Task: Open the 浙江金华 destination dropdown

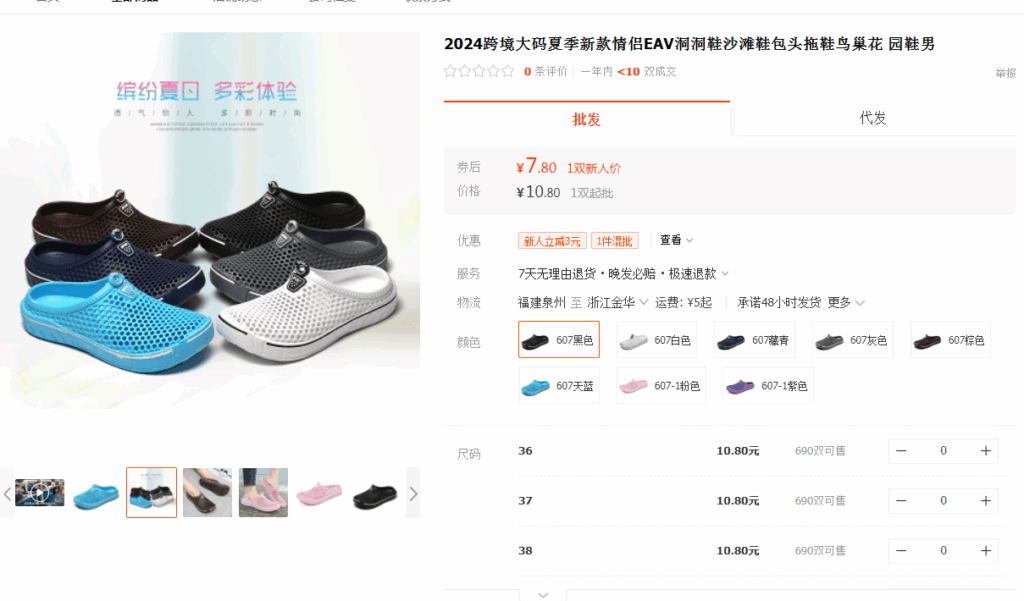Action: (x=617, y=302)
